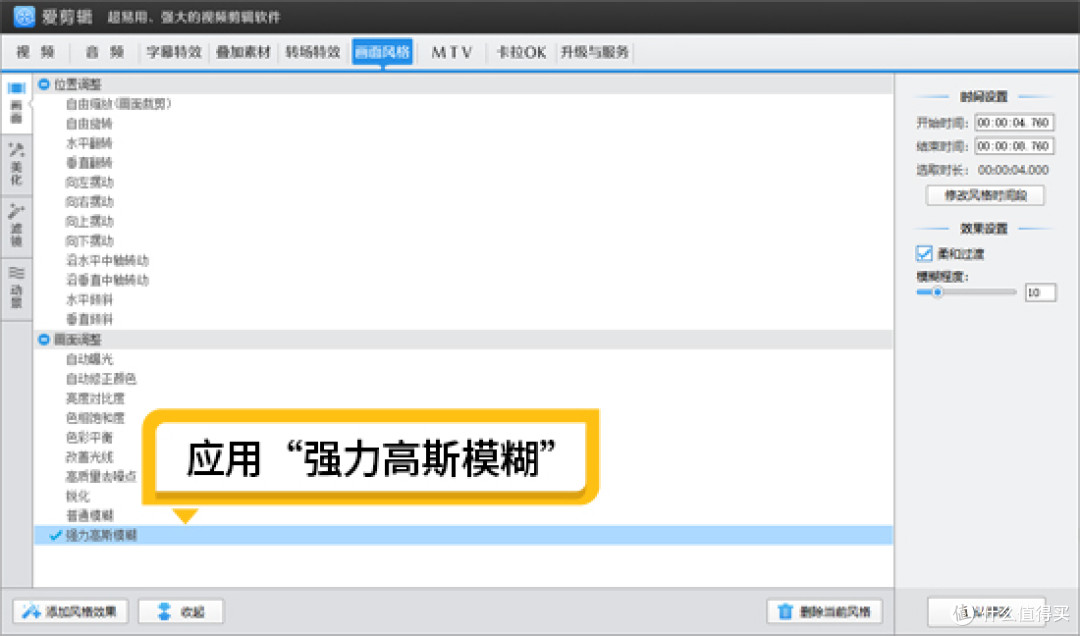Switch to the 字幕特效 tab
The height and width of the screenshot is (636, 1080).
click(174, 52)
